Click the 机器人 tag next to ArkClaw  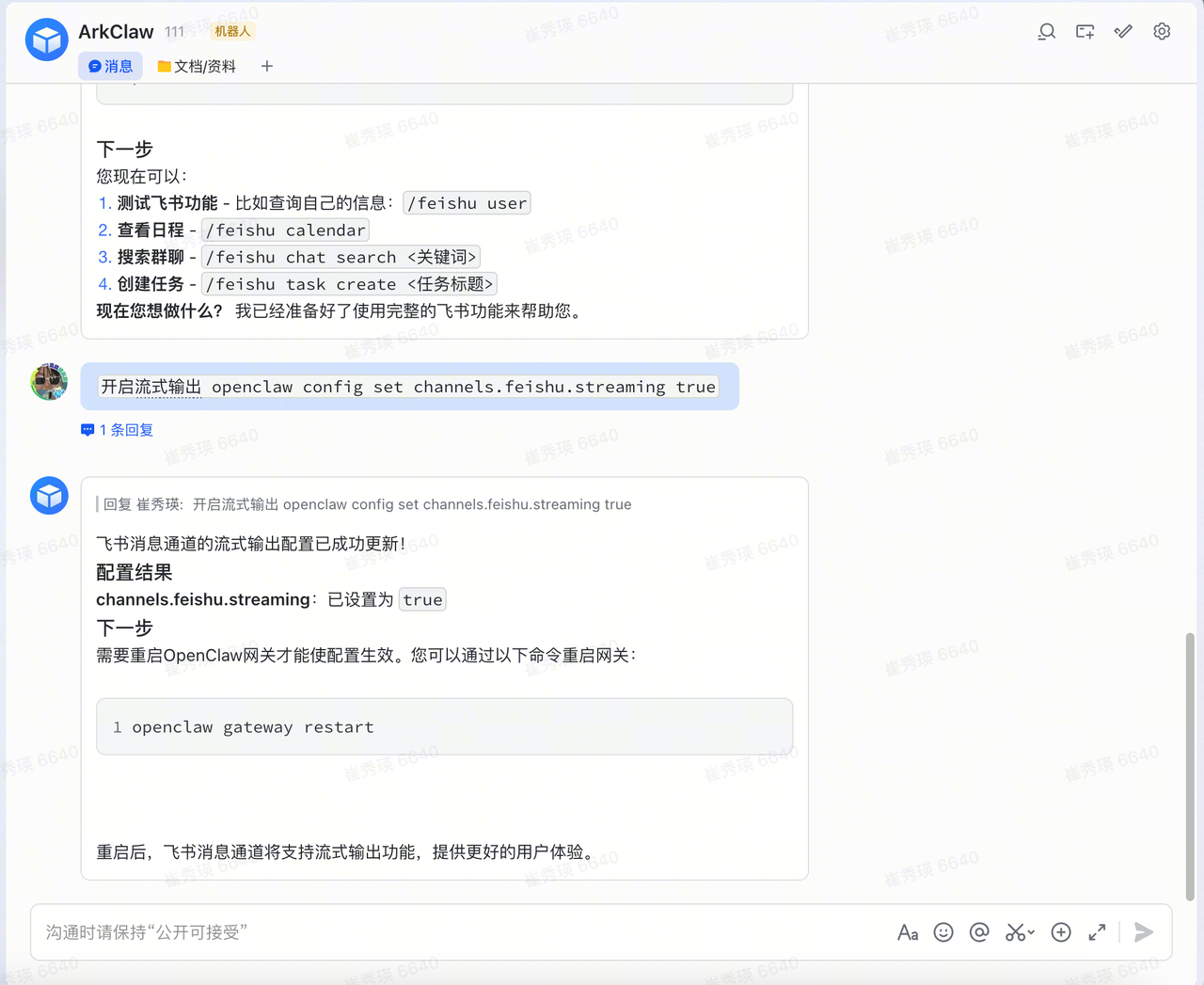tap(232, 31)
